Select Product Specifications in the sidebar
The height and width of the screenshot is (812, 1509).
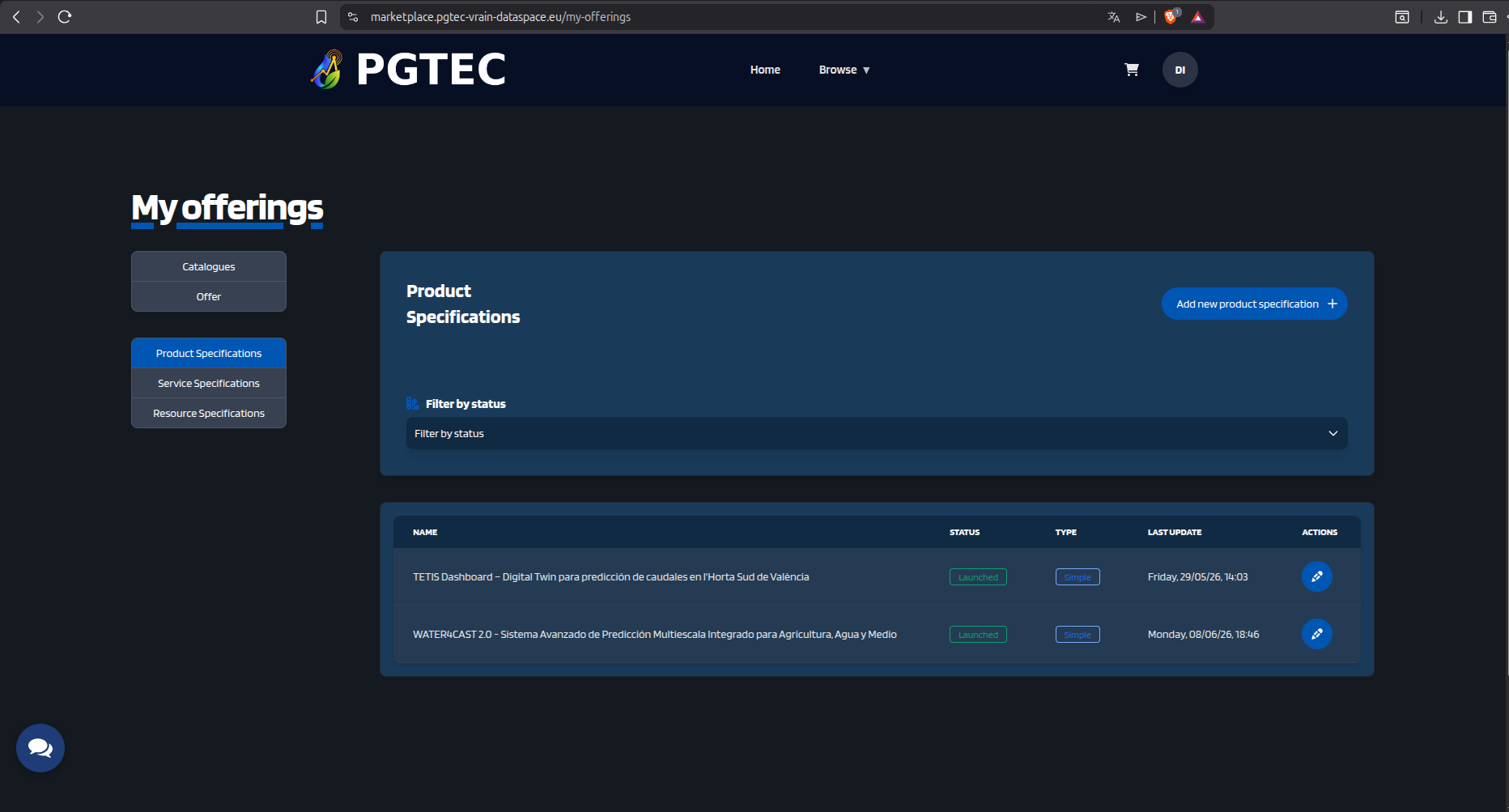pyautogui.click(x=209, y=353)
